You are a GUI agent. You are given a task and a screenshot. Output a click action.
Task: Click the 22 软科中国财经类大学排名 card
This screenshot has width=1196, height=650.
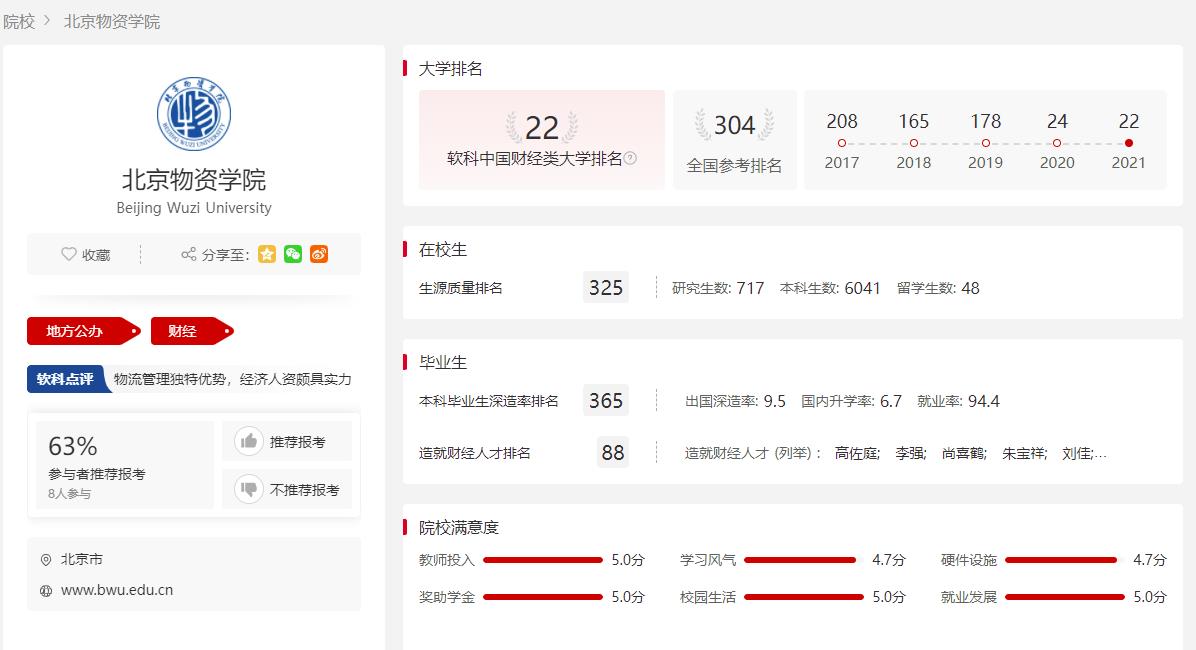541,139
